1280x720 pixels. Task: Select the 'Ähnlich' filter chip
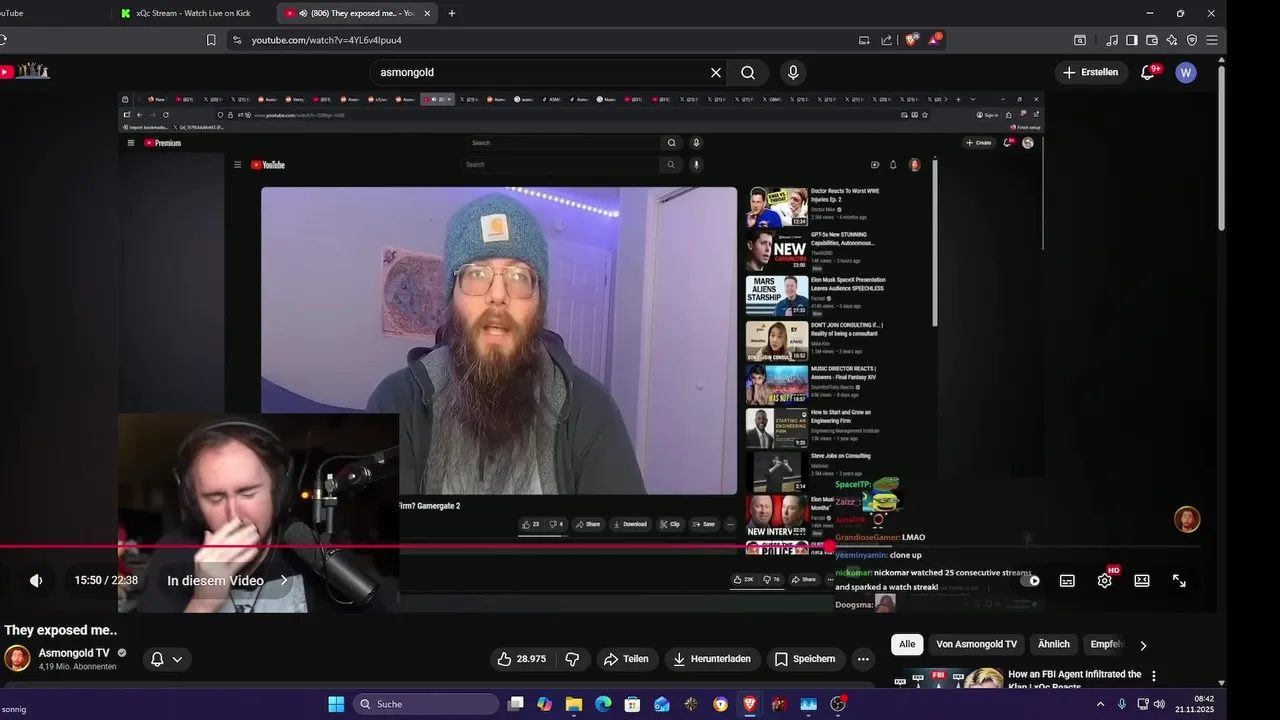pyautogui.click(x=1053, y=644)
